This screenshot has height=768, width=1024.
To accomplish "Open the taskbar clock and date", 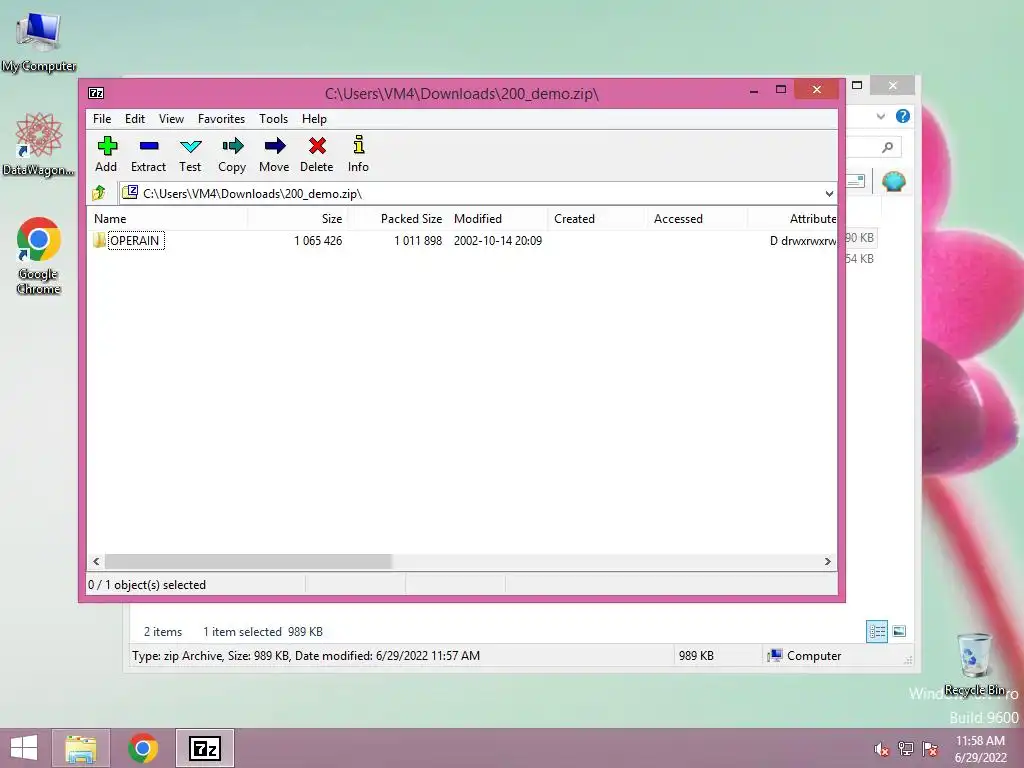I will point(980,748).
